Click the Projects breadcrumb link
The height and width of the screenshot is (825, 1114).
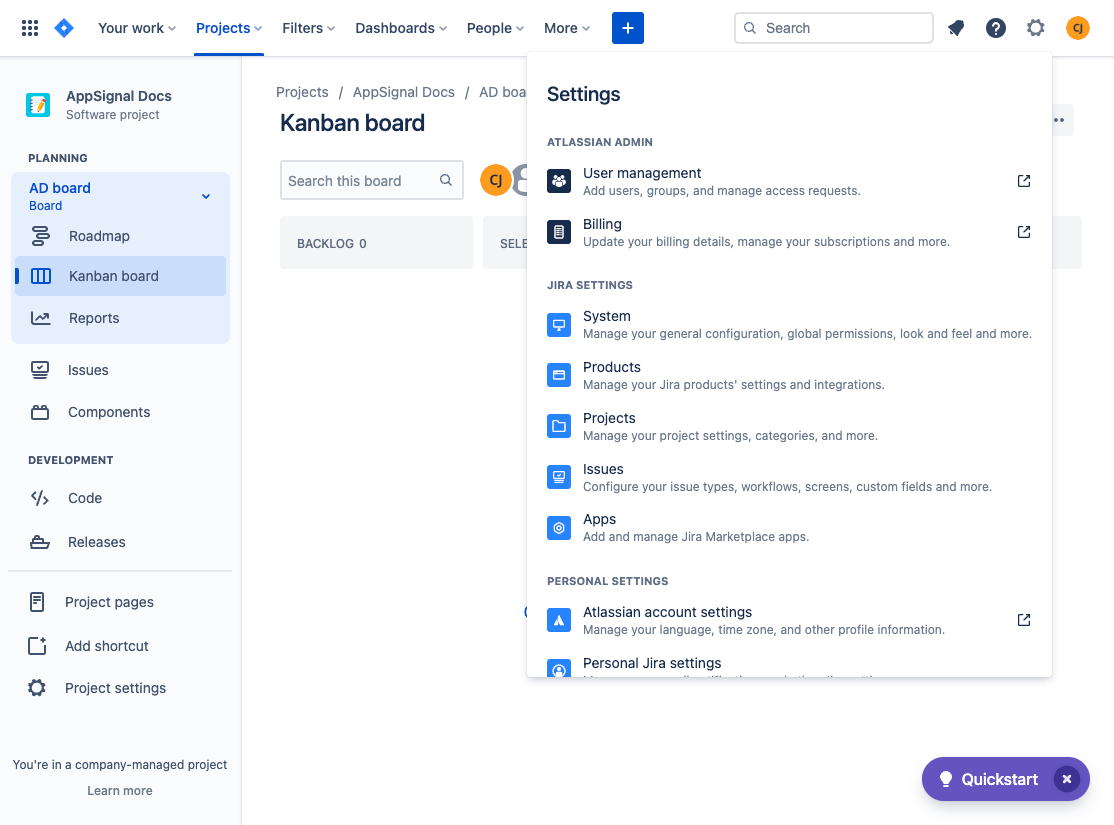point(302,92)
